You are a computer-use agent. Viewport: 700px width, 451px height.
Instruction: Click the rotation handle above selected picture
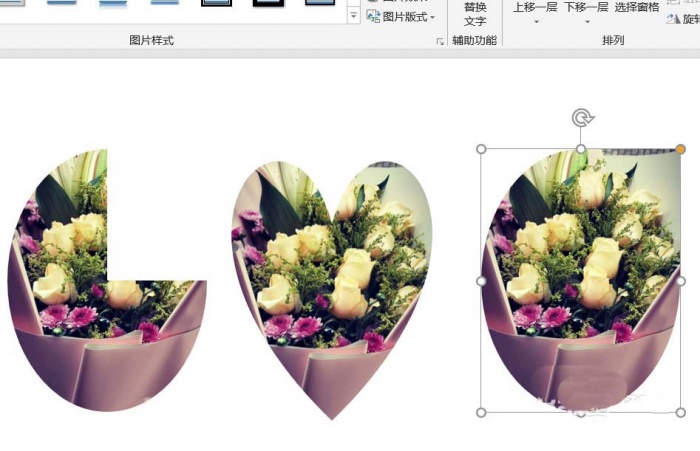pos(582,118)
